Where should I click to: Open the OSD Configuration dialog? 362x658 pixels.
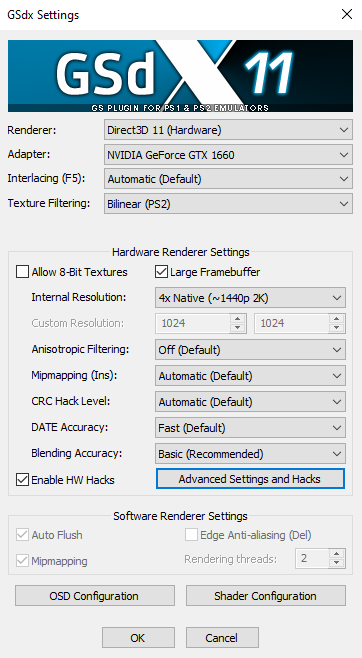[x=95, y=596]
